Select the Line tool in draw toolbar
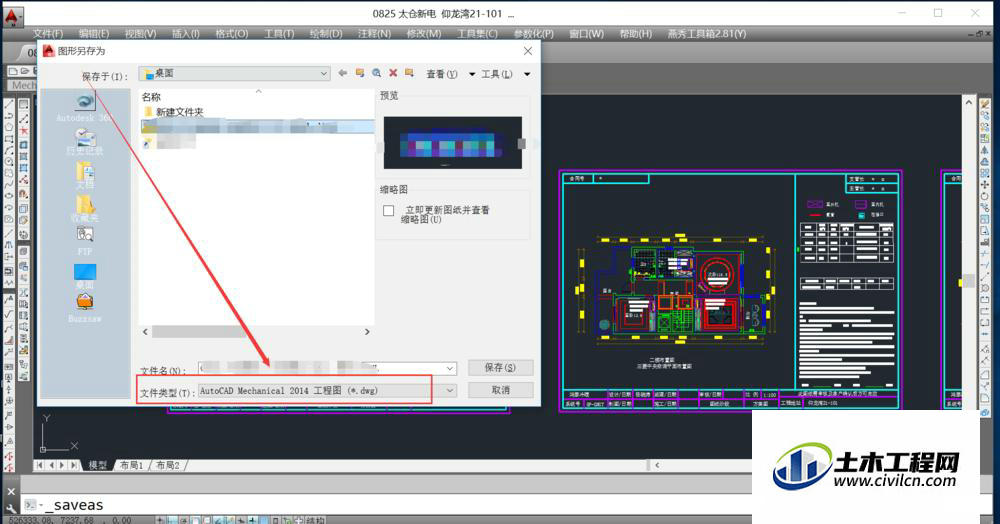 click(9, 104)
